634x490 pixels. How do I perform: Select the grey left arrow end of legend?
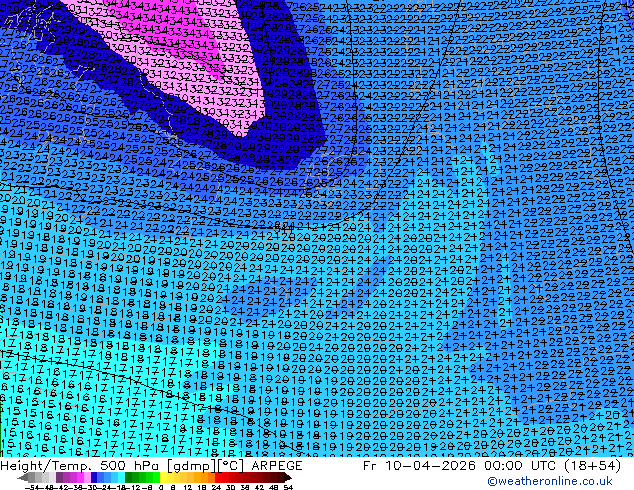(22, 478)
